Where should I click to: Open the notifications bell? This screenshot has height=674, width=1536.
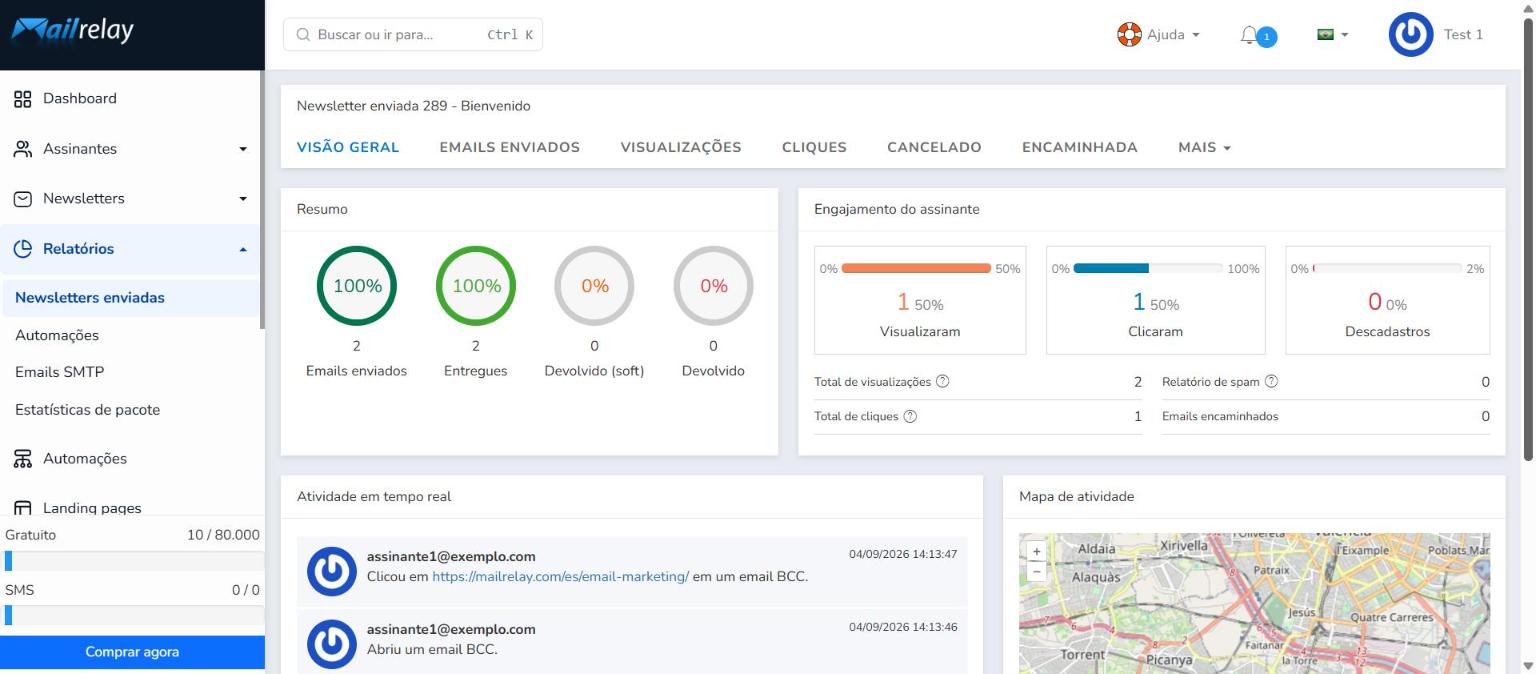pyautogui.click(x=1249, y=35)
